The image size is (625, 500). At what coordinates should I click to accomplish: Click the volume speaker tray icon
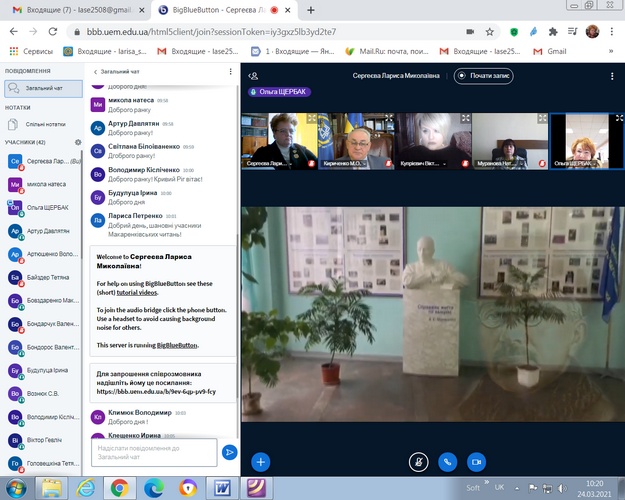(x=562, y=488)
